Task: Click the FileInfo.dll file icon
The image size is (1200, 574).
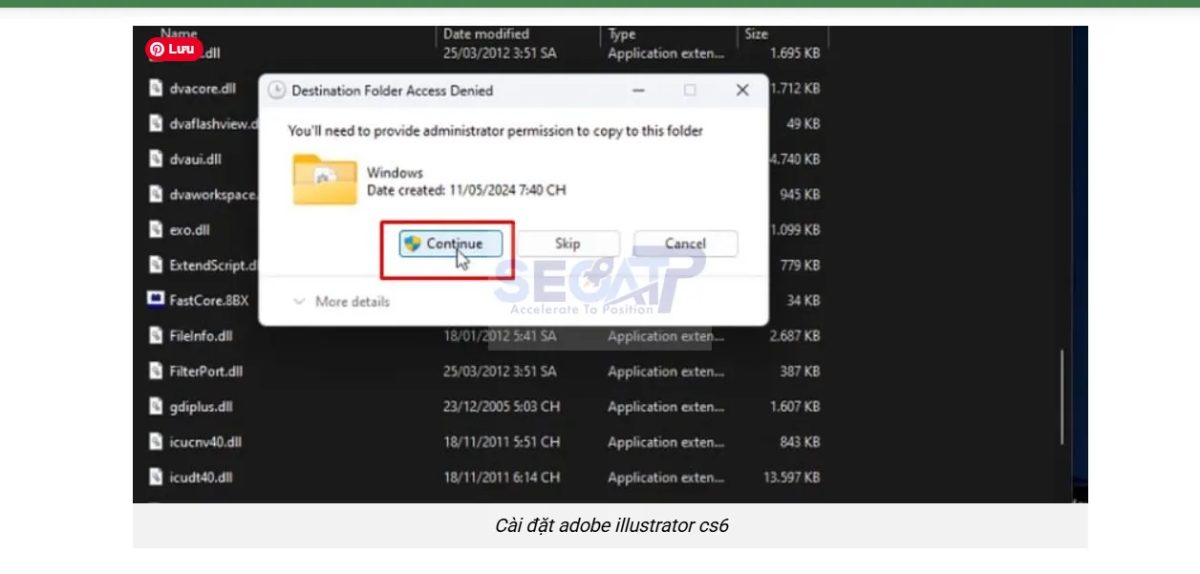Action: (155, 336)
